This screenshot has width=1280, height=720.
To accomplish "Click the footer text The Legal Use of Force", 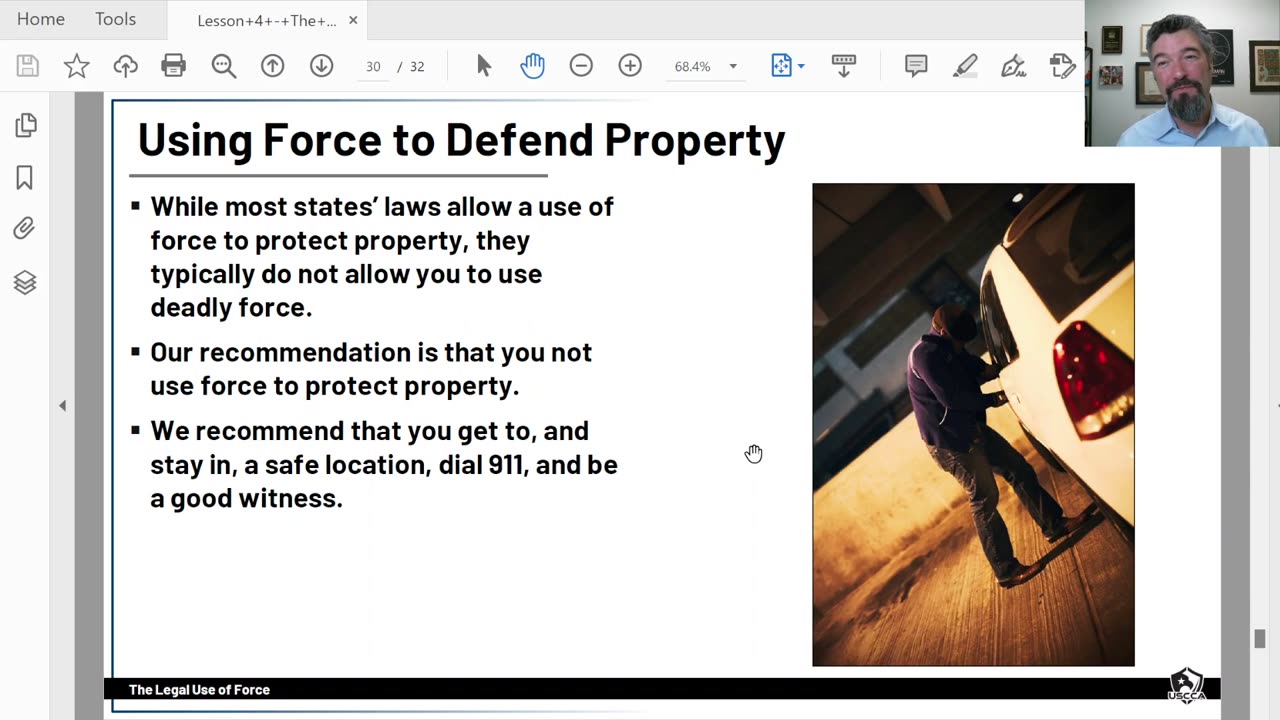I will pos(199,690).
